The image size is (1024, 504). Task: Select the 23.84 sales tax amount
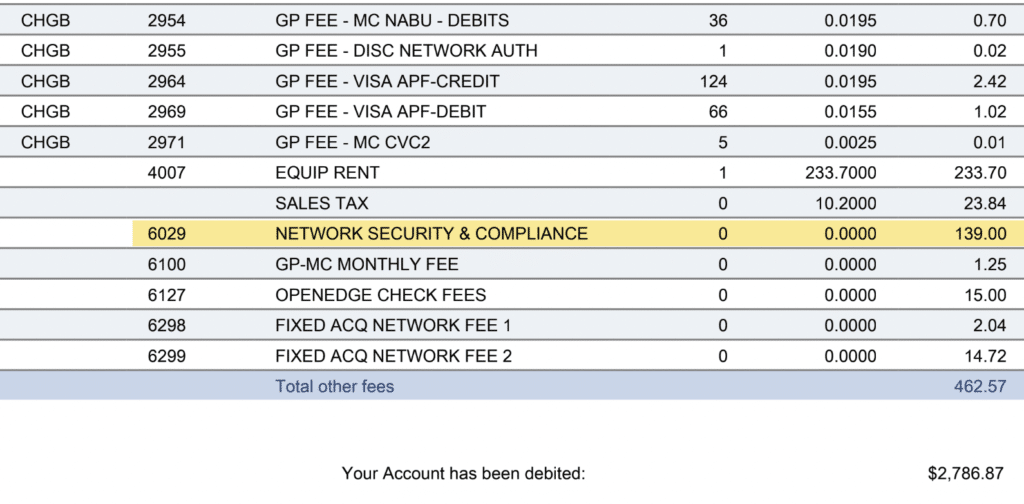pyautogui.click(x=985, y=203)
